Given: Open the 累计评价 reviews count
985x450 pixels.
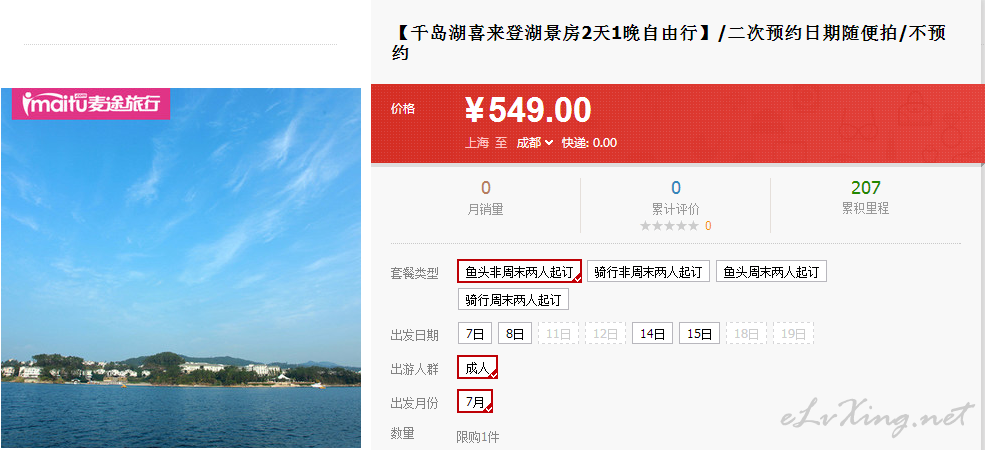Looking at the screenshot, I should pyautogui.click(x=675, y=198).
